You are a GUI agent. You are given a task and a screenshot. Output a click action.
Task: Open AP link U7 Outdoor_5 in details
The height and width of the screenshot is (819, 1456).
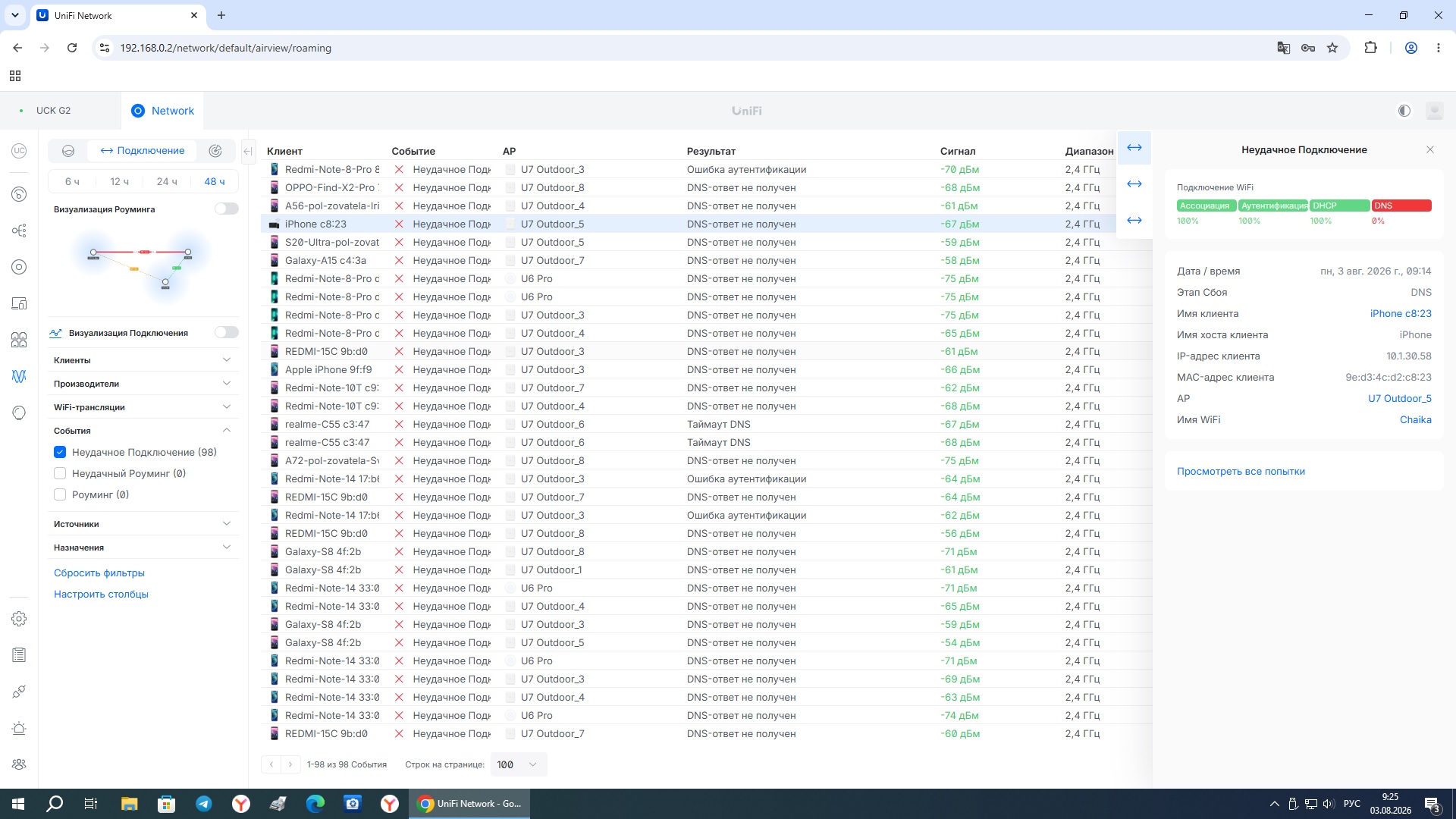click(1400, 399)
